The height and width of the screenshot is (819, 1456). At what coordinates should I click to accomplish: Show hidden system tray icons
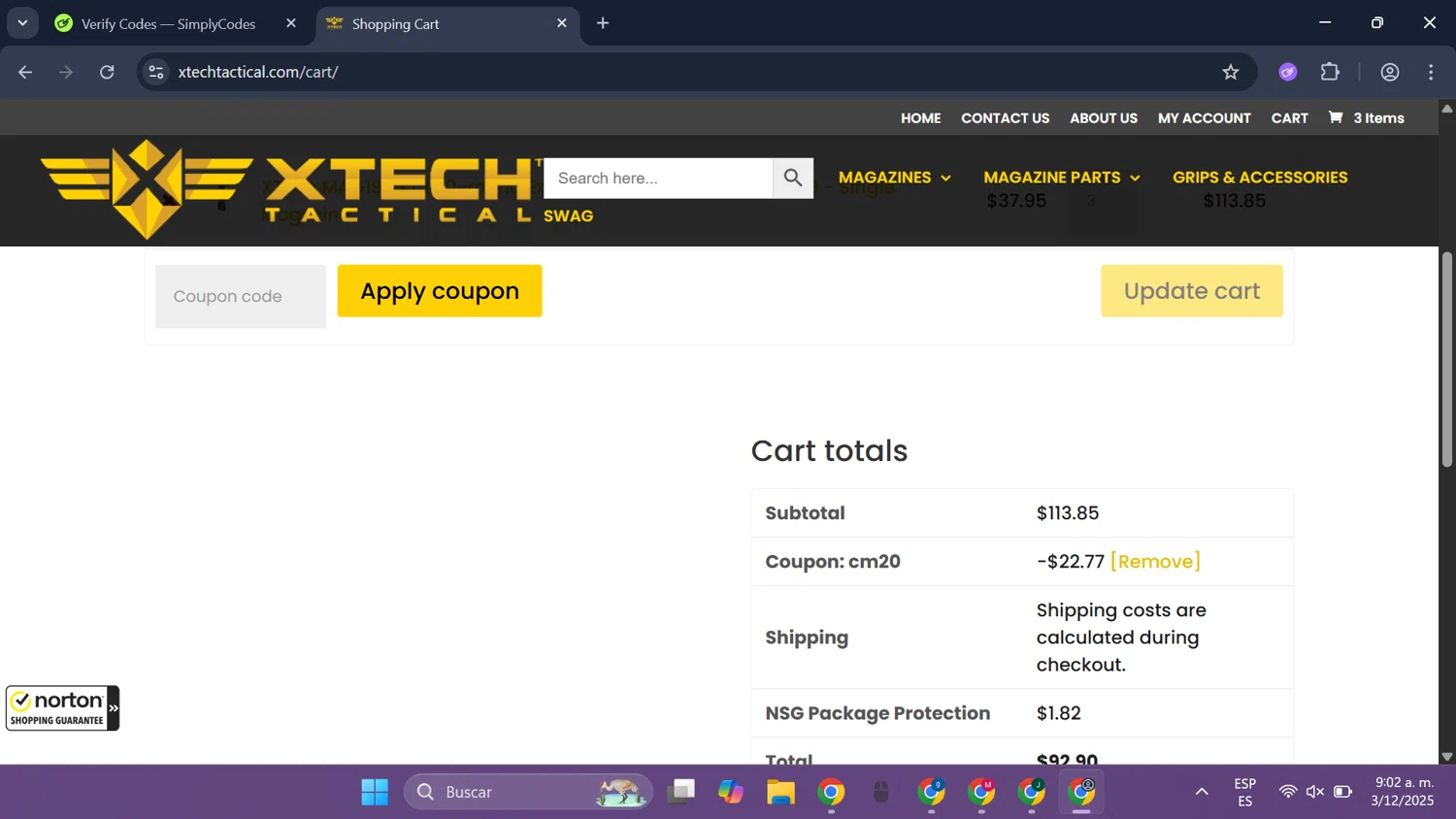pos(1202,792)
